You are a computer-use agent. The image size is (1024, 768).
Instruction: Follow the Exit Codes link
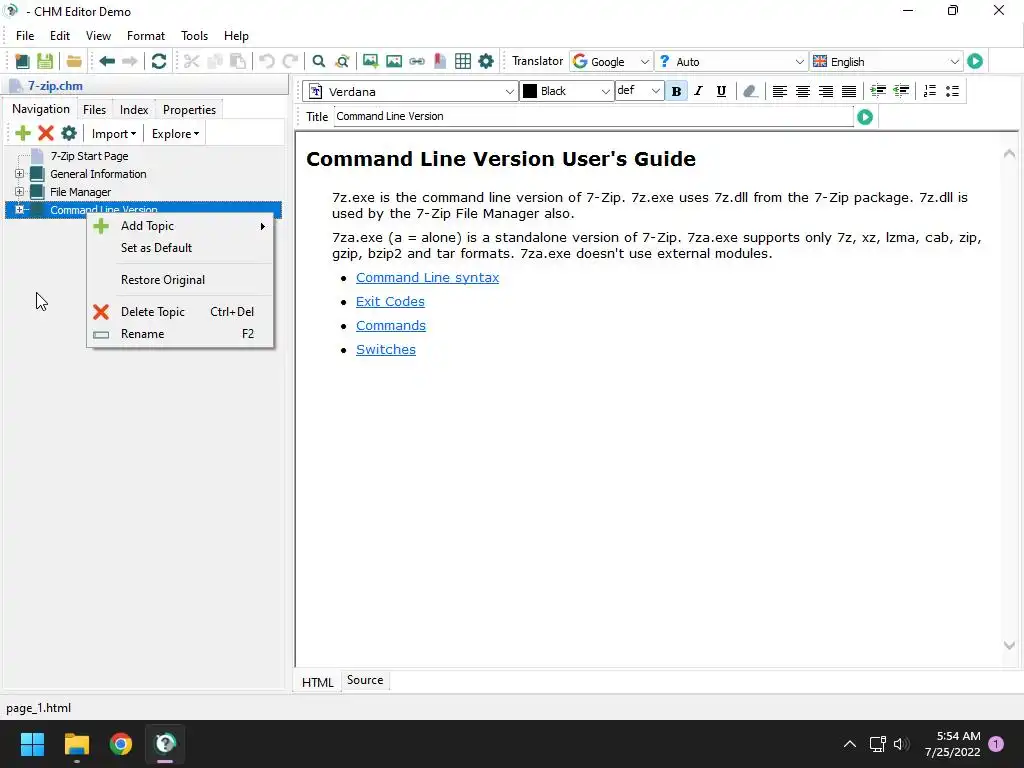point(390,302)
